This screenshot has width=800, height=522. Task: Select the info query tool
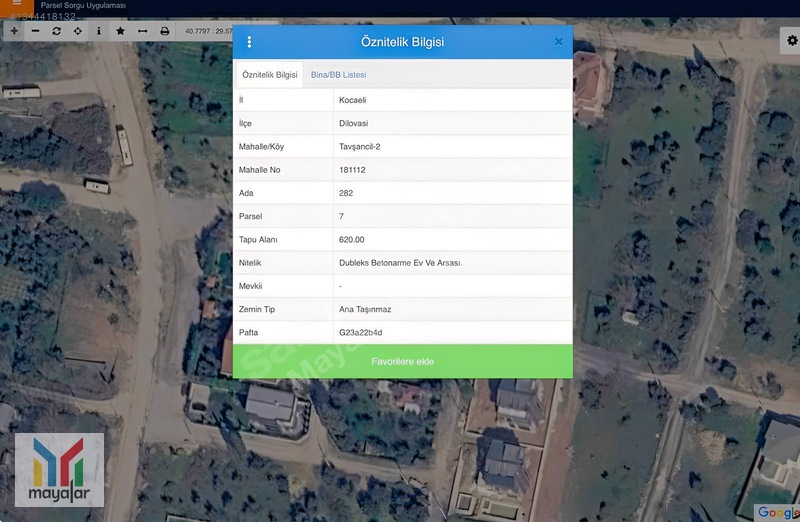[x=99, y=31]
